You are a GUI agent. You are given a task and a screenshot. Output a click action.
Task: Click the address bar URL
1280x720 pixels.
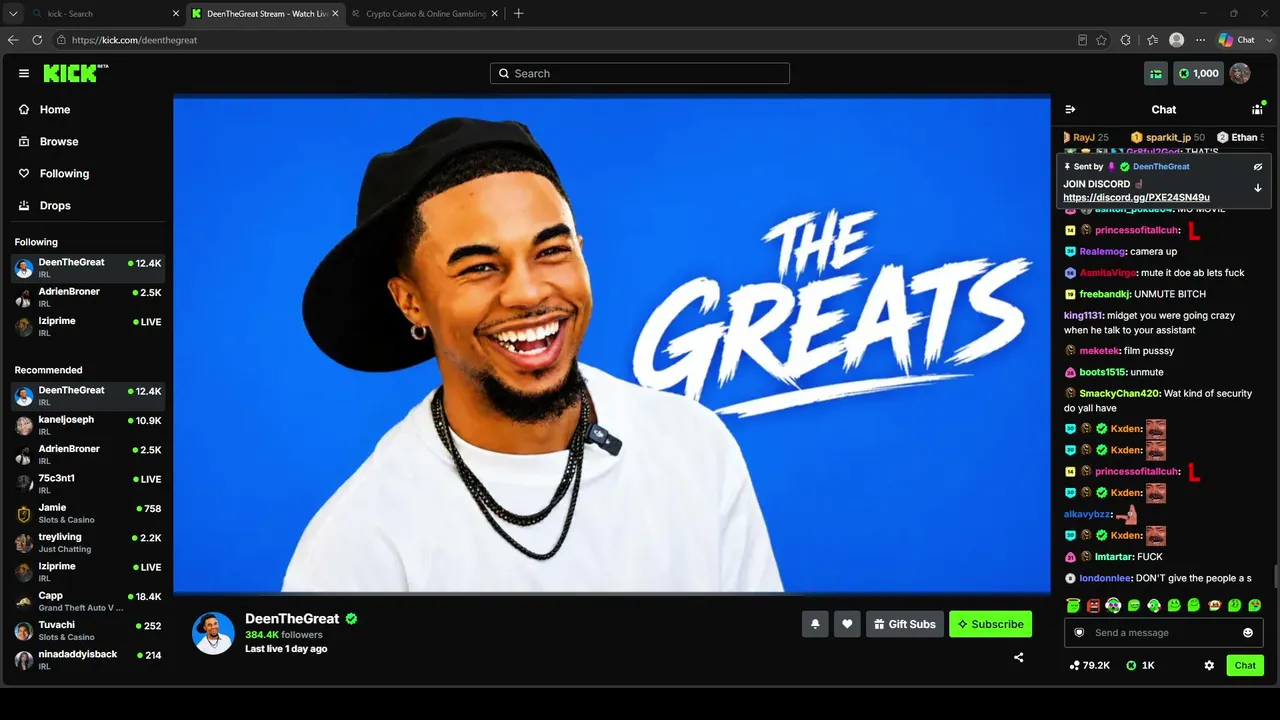134,40
